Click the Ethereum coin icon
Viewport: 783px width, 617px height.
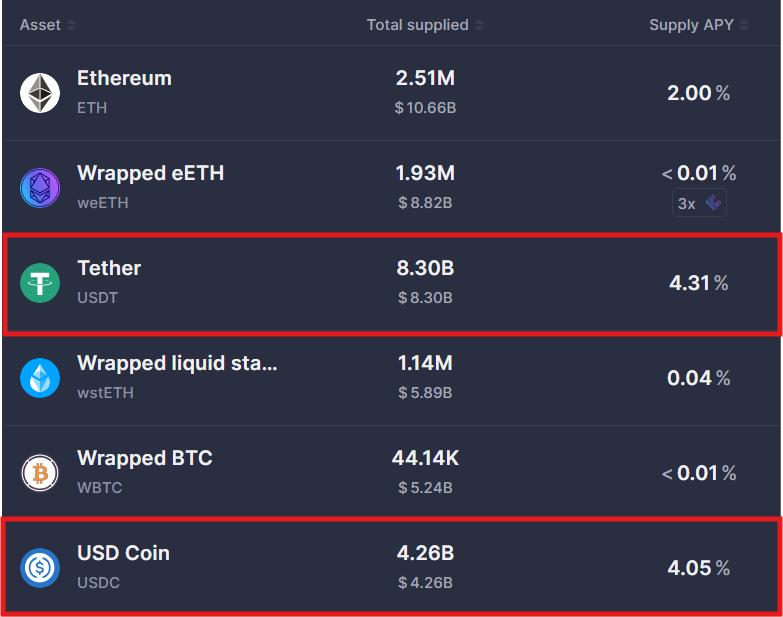(x=40, y=93)
